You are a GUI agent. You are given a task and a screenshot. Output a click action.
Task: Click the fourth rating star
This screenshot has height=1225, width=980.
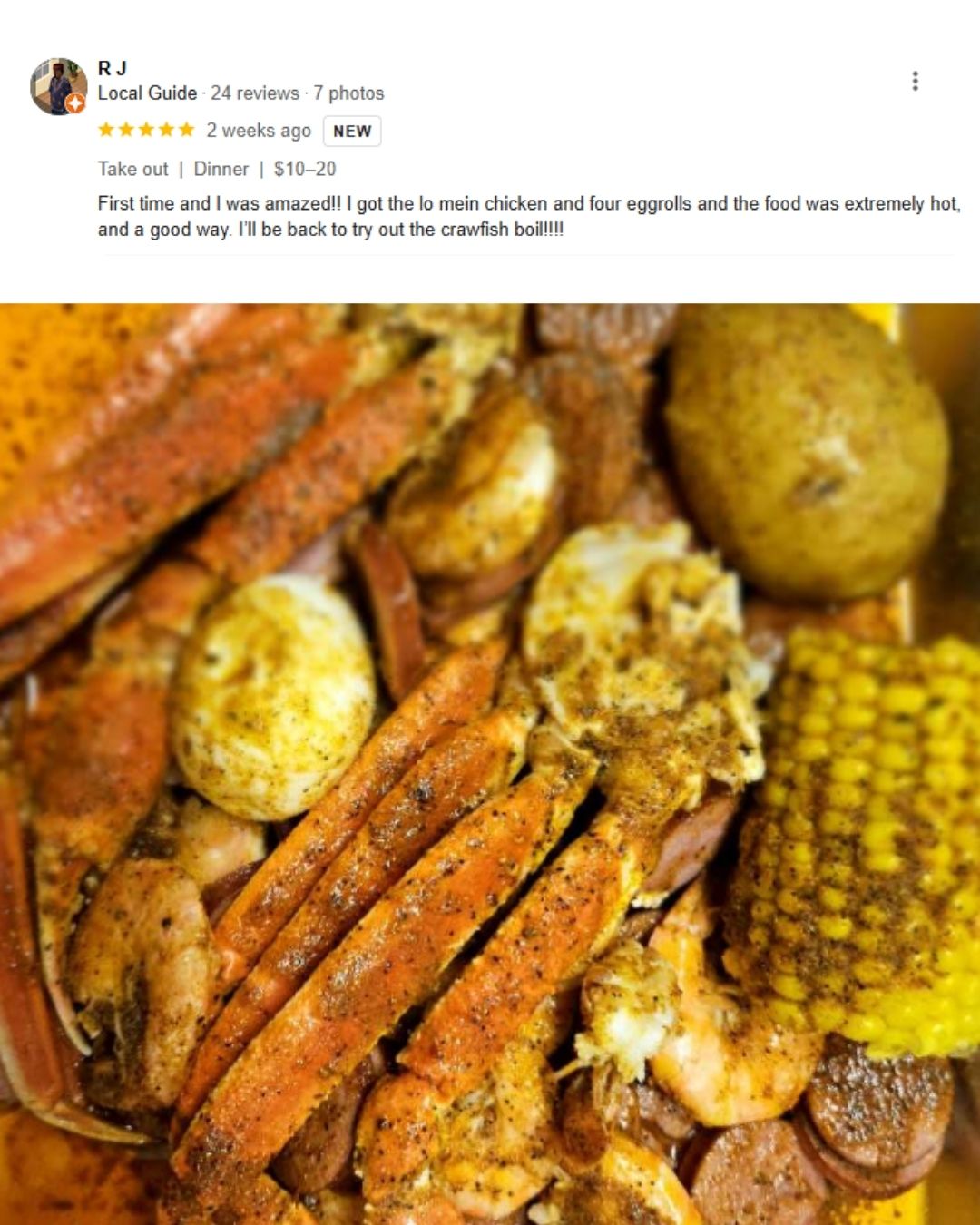(166, 130)
